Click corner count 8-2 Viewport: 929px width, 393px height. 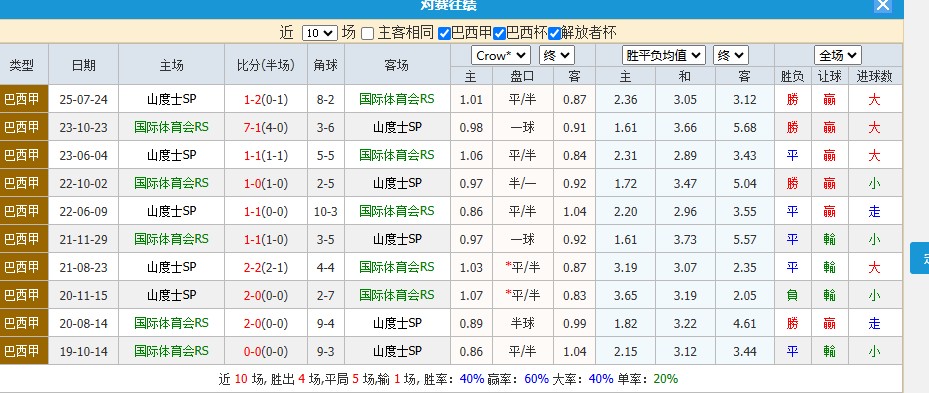pyautogui.click(x=325, y=100)
